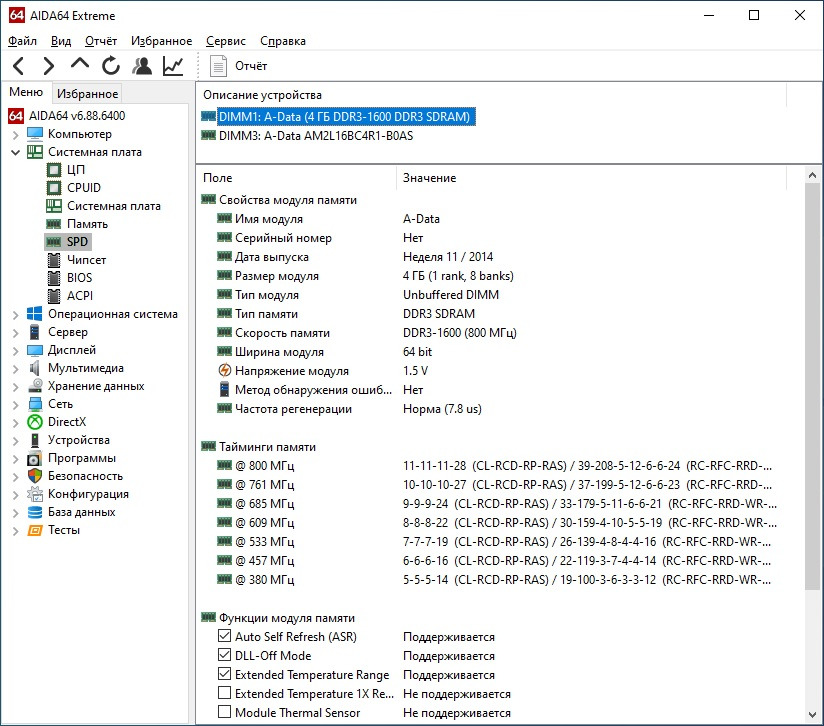Click the Значение column header
Viewport: 824px width, 726px height.
(x=429, y=178)
